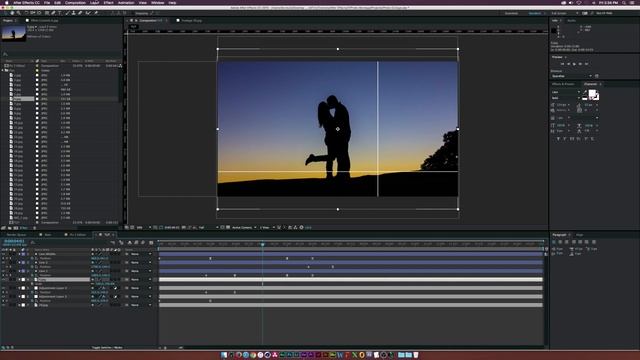Hide Adjustment Layer 2
The width and height of the screenshot is (640, 360).
(x=3, y=288)
